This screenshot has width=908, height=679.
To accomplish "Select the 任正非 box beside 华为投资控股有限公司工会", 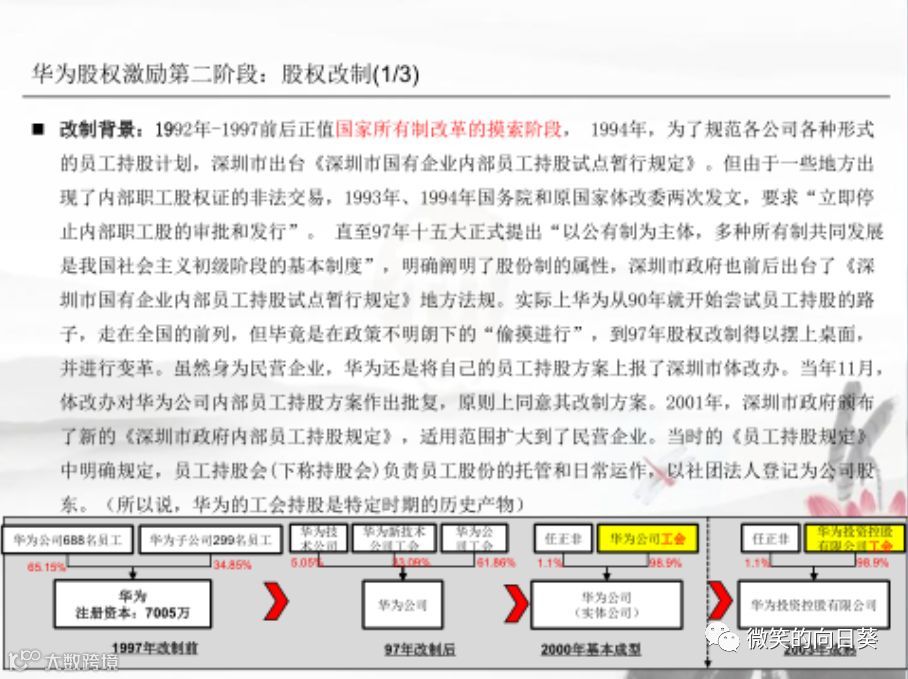I will coord(770,539).
